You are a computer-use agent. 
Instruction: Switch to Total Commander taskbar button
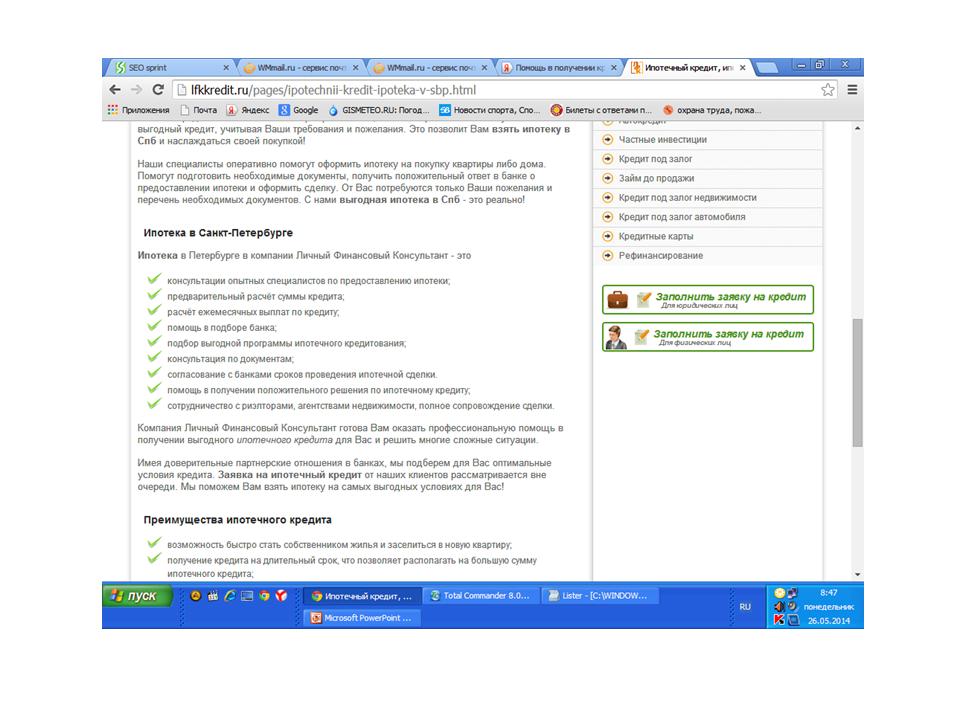(x=482, y=596)
